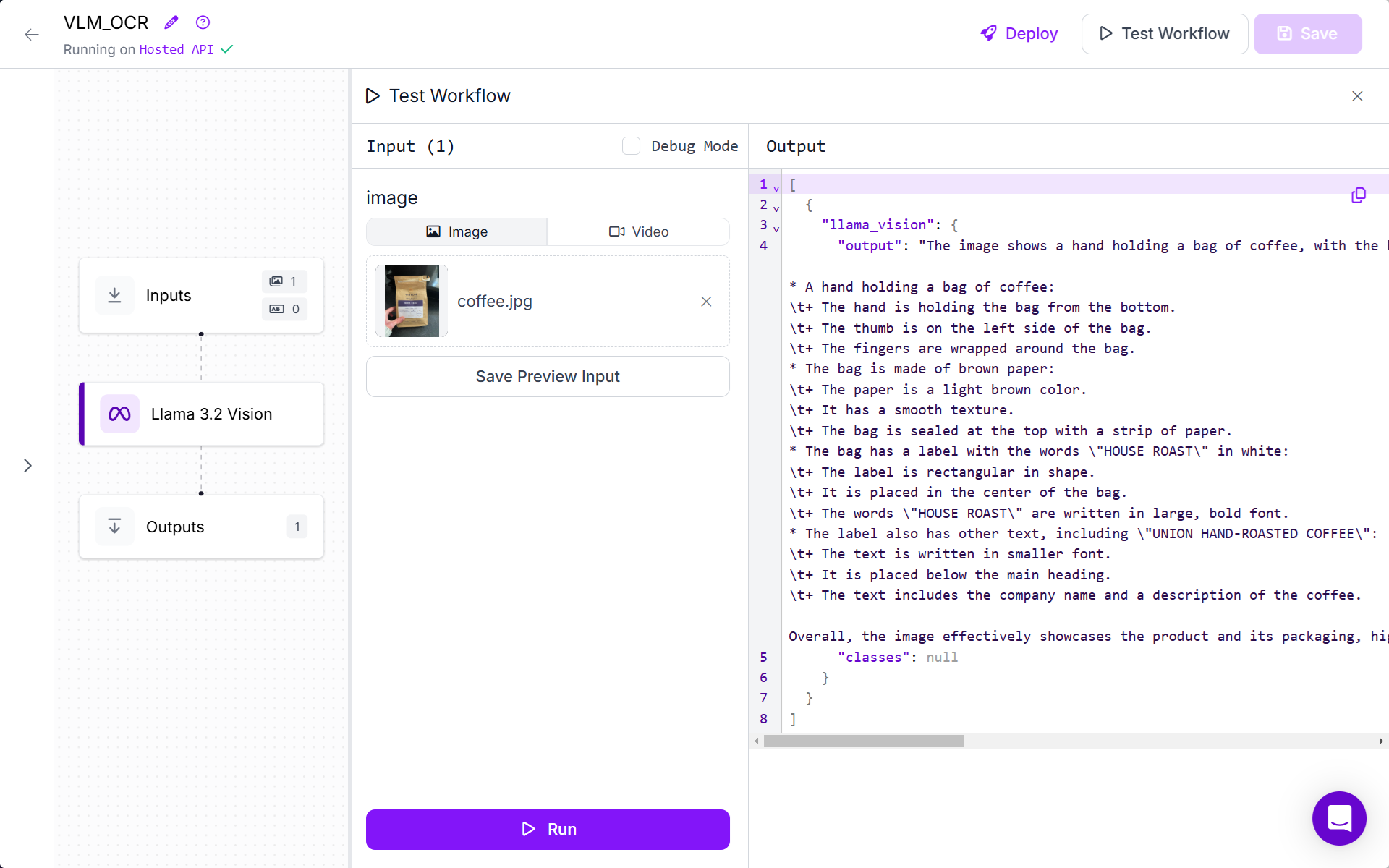Expand the left sidebar chevron
The height and width of the screenshot is (868, 1389).
[x=27, y=466]
